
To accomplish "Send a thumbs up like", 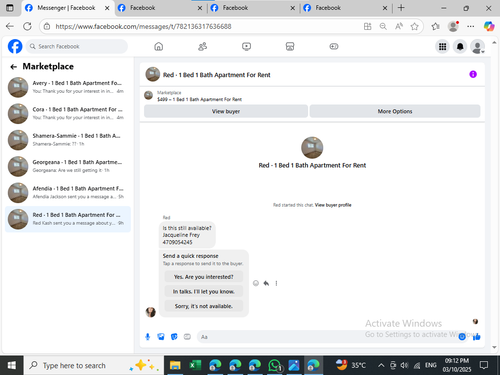I will point(477,337).
